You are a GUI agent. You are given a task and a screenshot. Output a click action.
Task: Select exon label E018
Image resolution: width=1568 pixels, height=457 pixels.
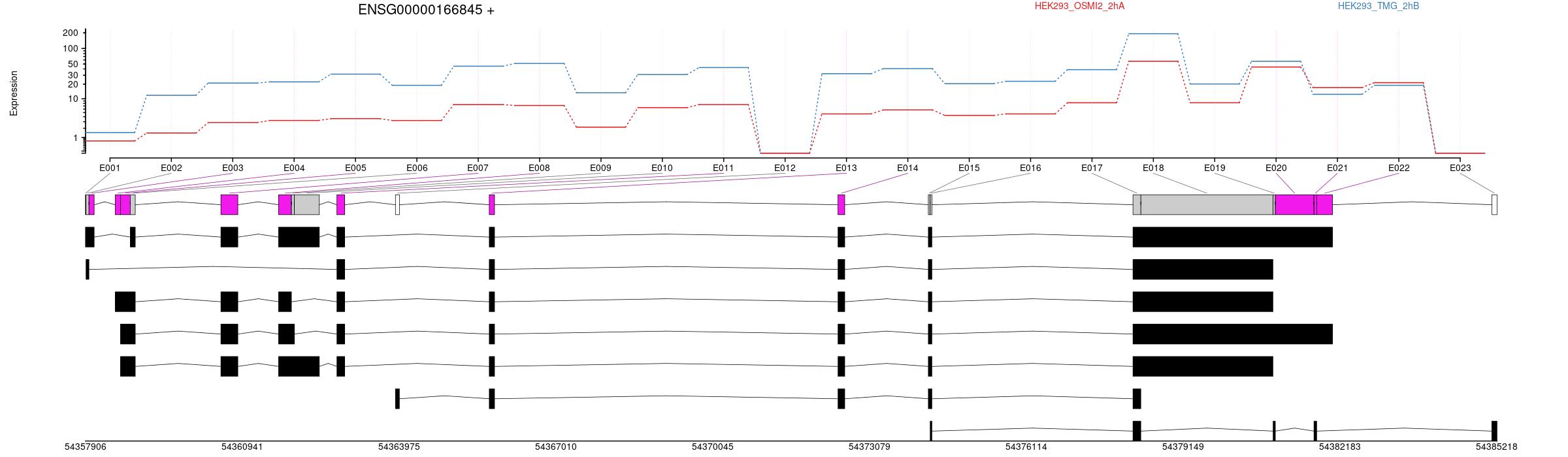pyautogui.click(x=1153, y=168)
